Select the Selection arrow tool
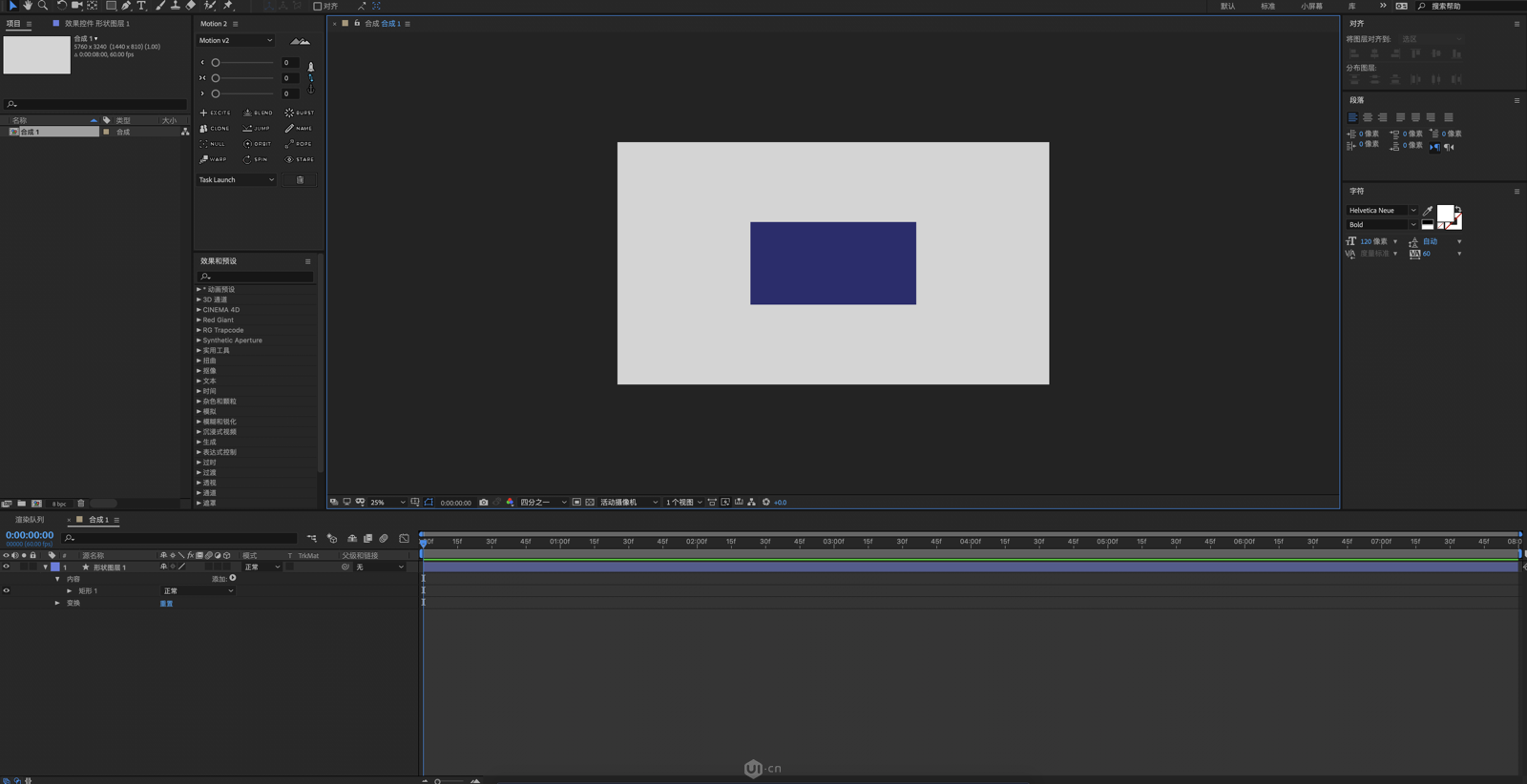The image size is (1527, 784). click(12, 6)
